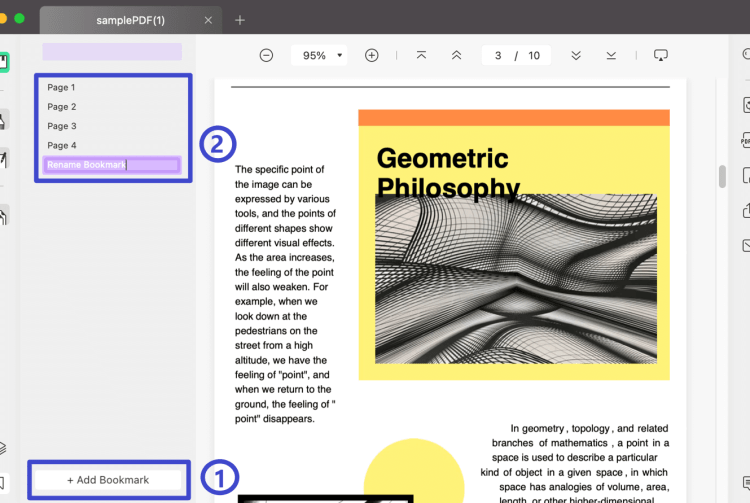This screenshot has height=503, width=750.
Task: Click the vertical scrollbar thumb of document
Action: (x=722, y=176)
